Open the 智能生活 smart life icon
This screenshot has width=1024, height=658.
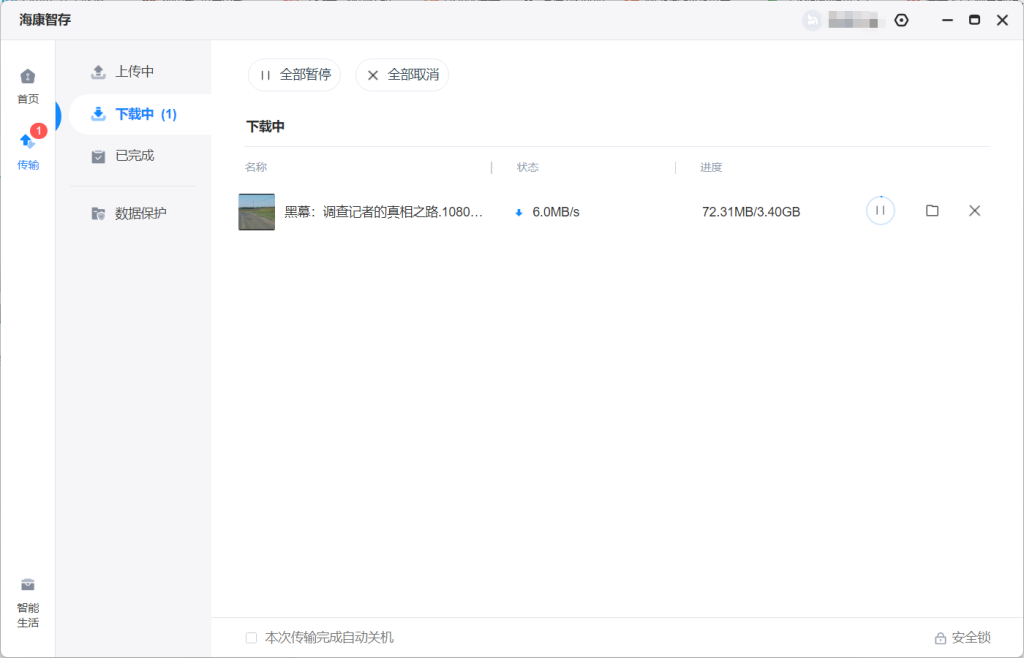[28, 586]
